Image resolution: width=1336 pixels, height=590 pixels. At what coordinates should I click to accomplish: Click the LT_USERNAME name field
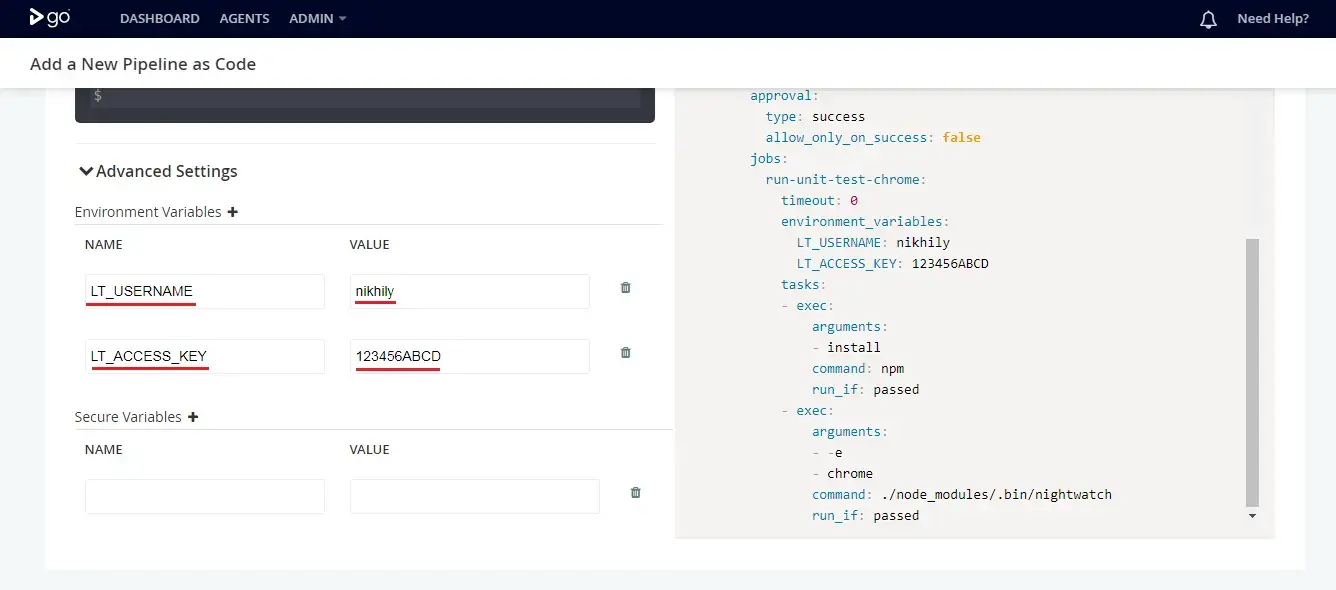pos(204,292)
